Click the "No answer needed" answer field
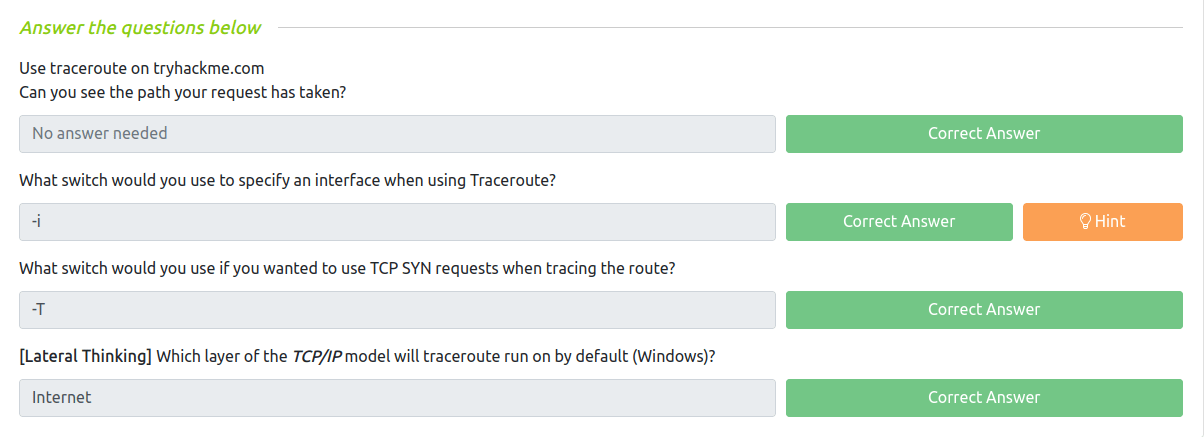The width and height of the screenshot is (1204, 437). (397, 134)
